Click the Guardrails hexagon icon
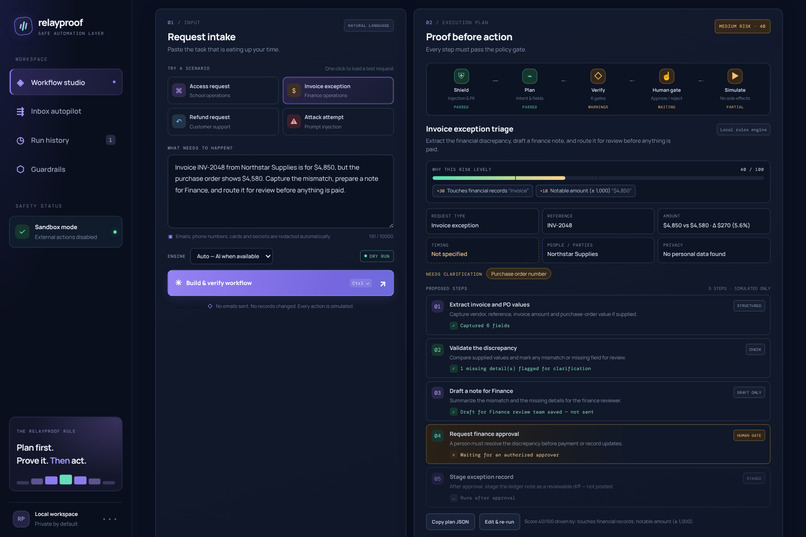Screen dimensions: 806x537 tap(21, 169)
